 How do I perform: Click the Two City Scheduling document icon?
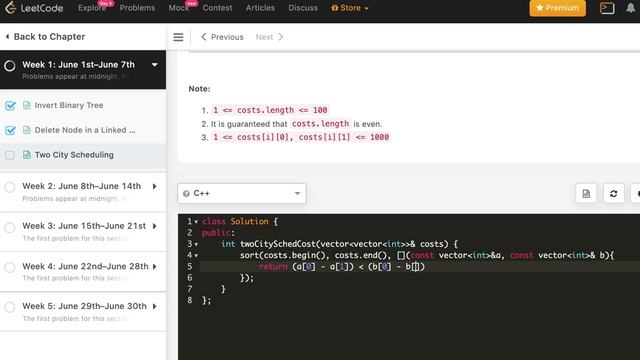pyautogui.click(x=27, y=155)
